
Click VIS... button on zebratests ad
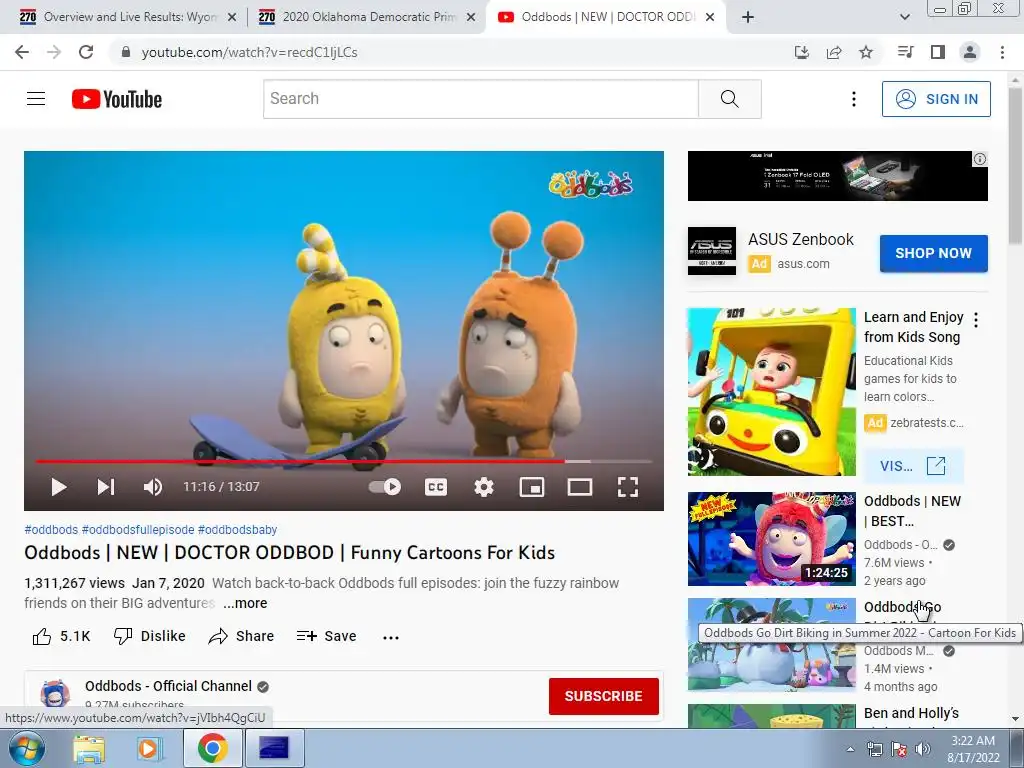coord(913,466)
